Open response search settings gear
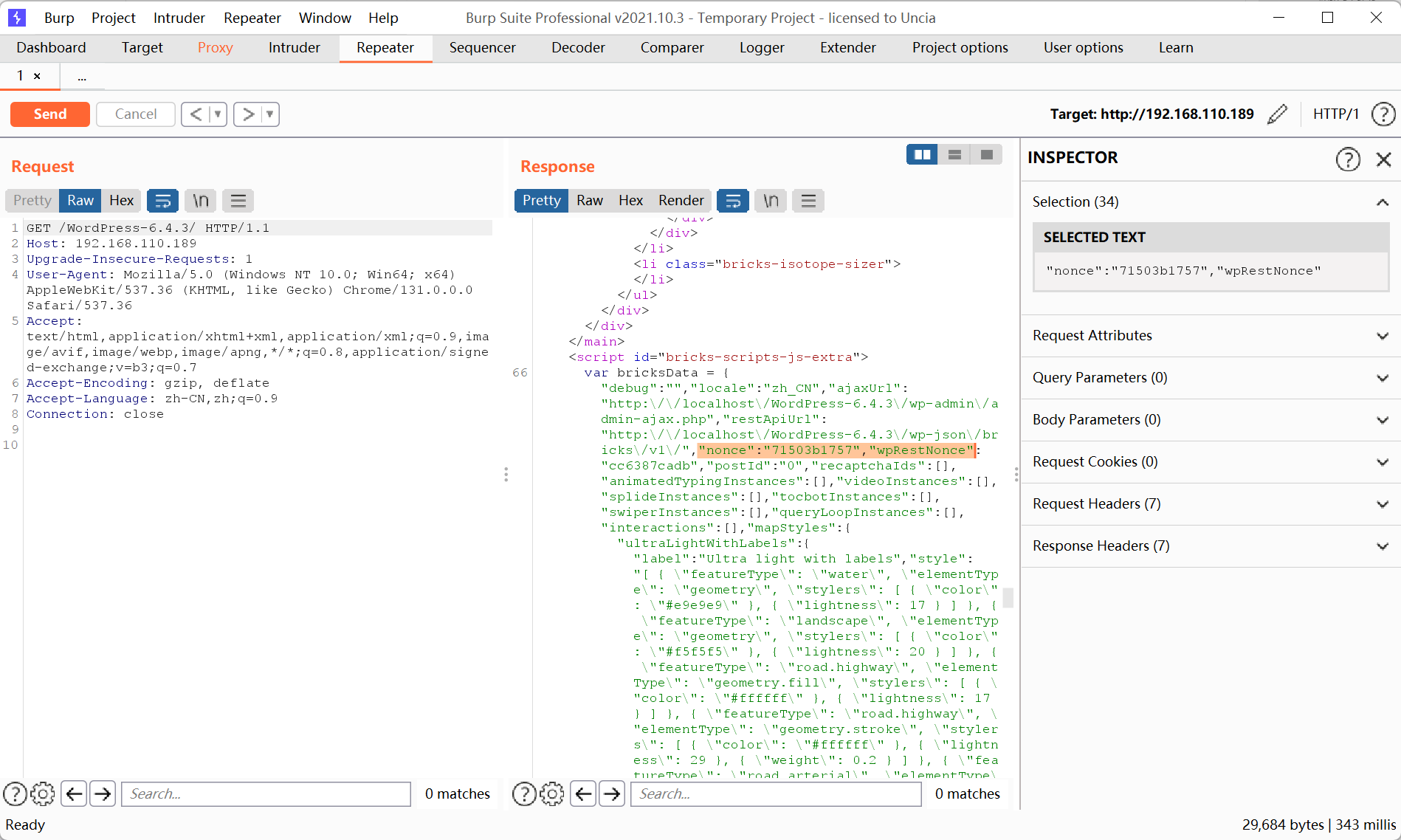Viewport: 1401px width, 840px height. [552, 793]
